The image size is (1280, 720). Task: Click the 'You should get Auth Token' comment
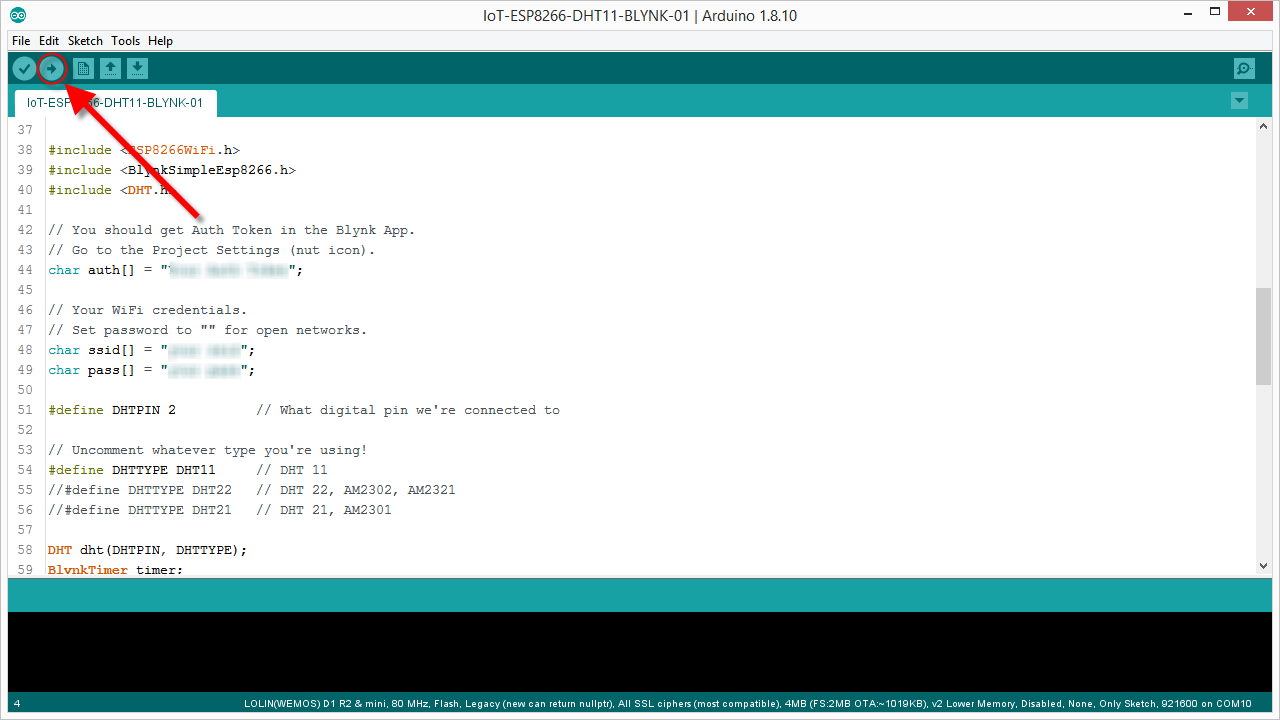(x=232, y=230)
